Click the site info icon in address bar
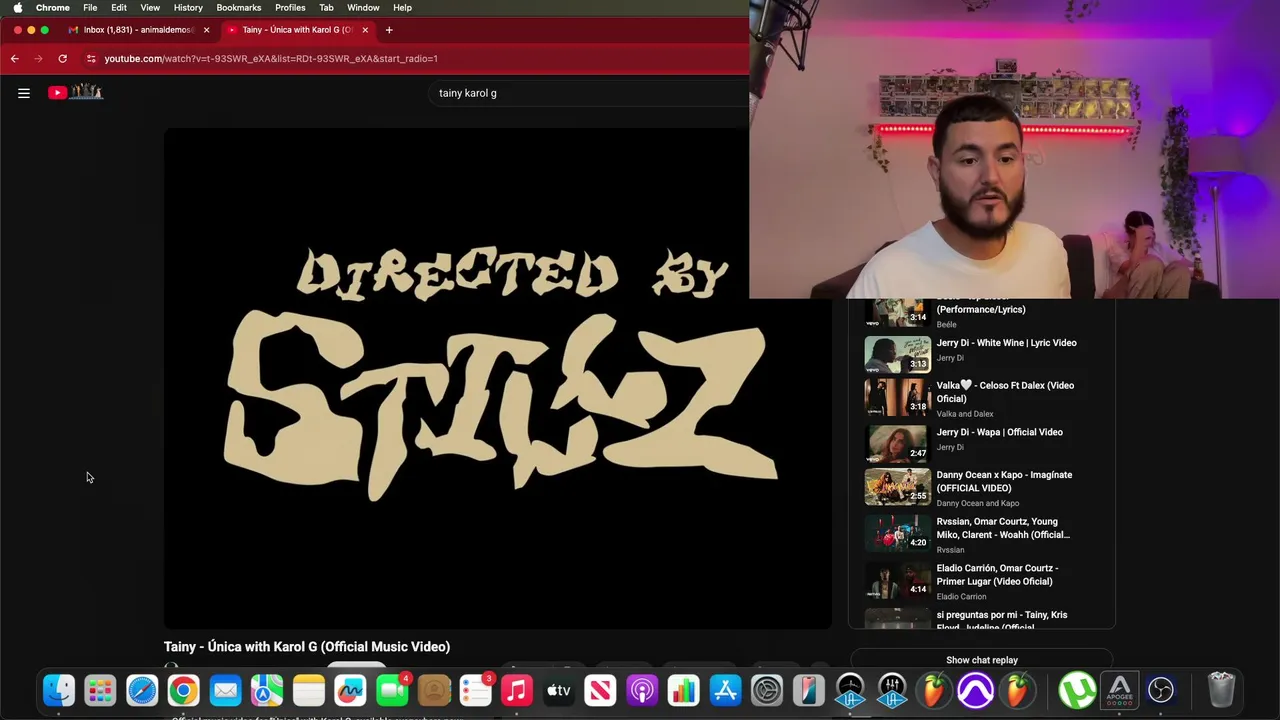The width and height of the screenshot is (1280, 720). tap(91, 58)
